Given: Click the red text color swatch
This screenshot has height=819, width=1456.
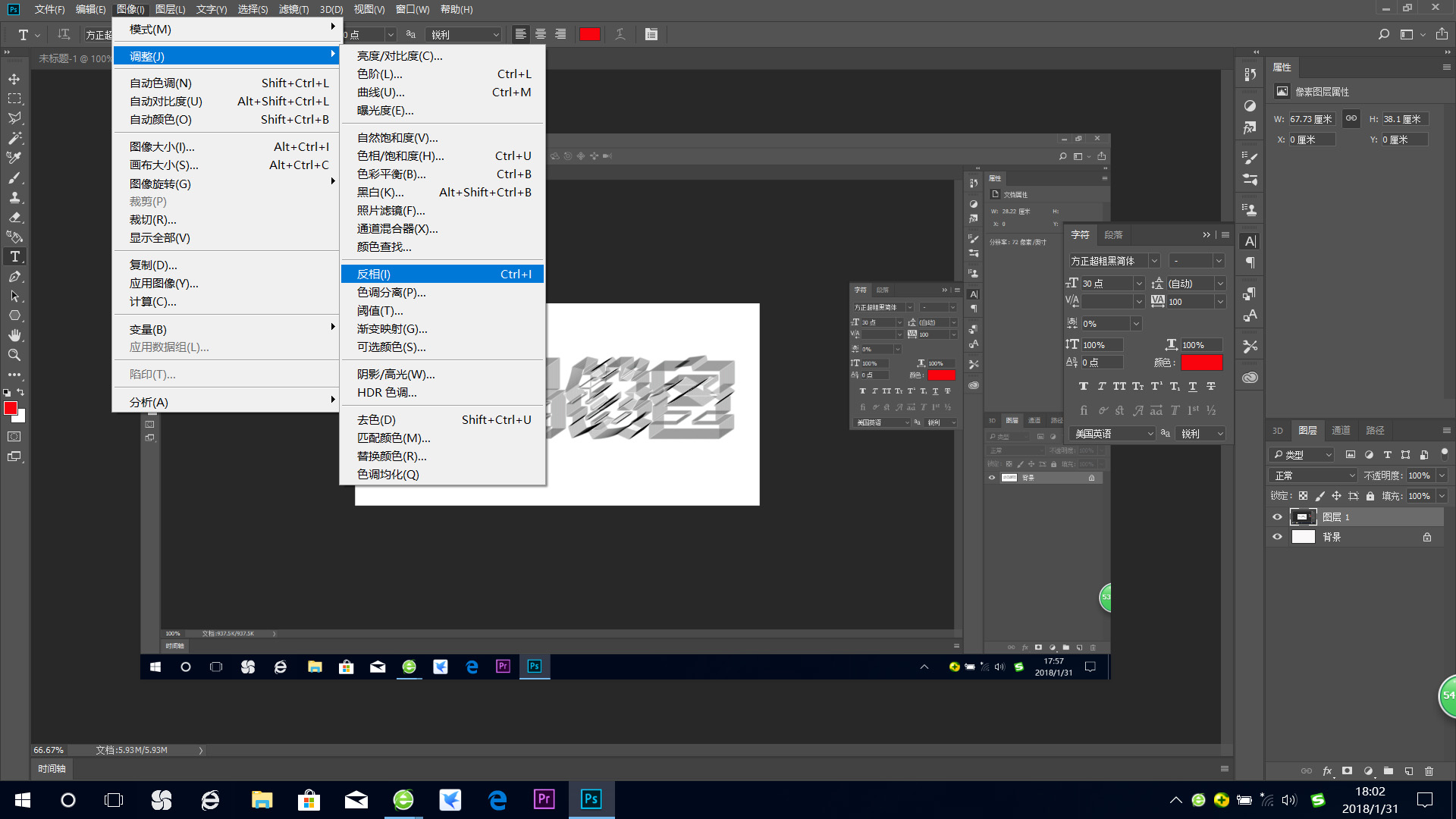Looking at the screenshot, I should [x=1201, y=362].
